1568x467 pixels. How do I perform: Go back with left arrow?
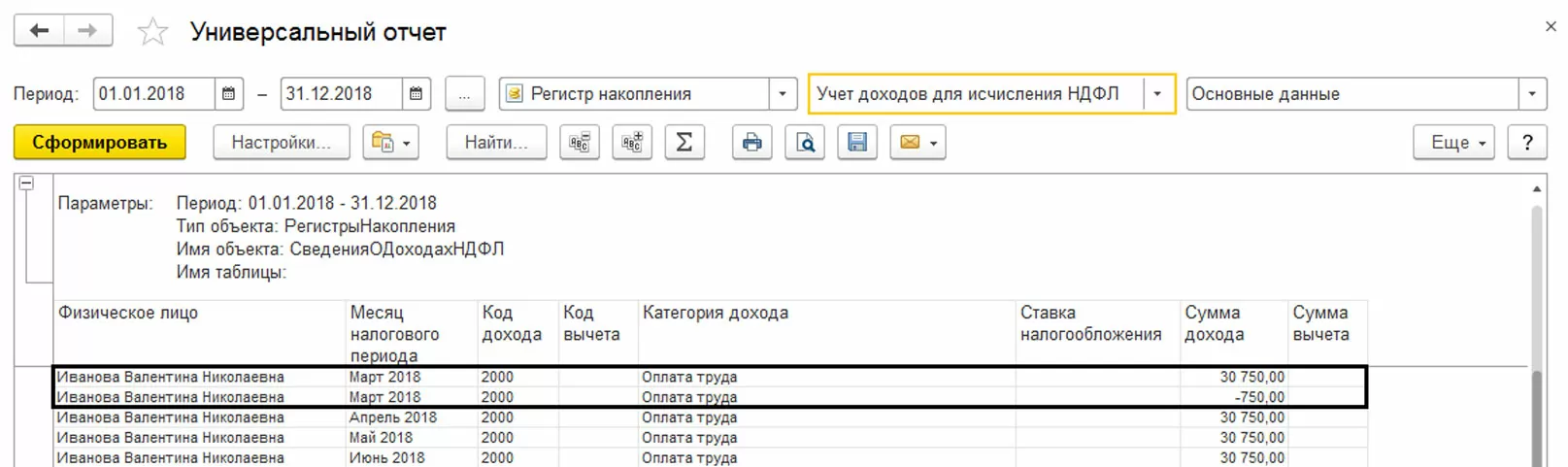(x=39, y=31)
